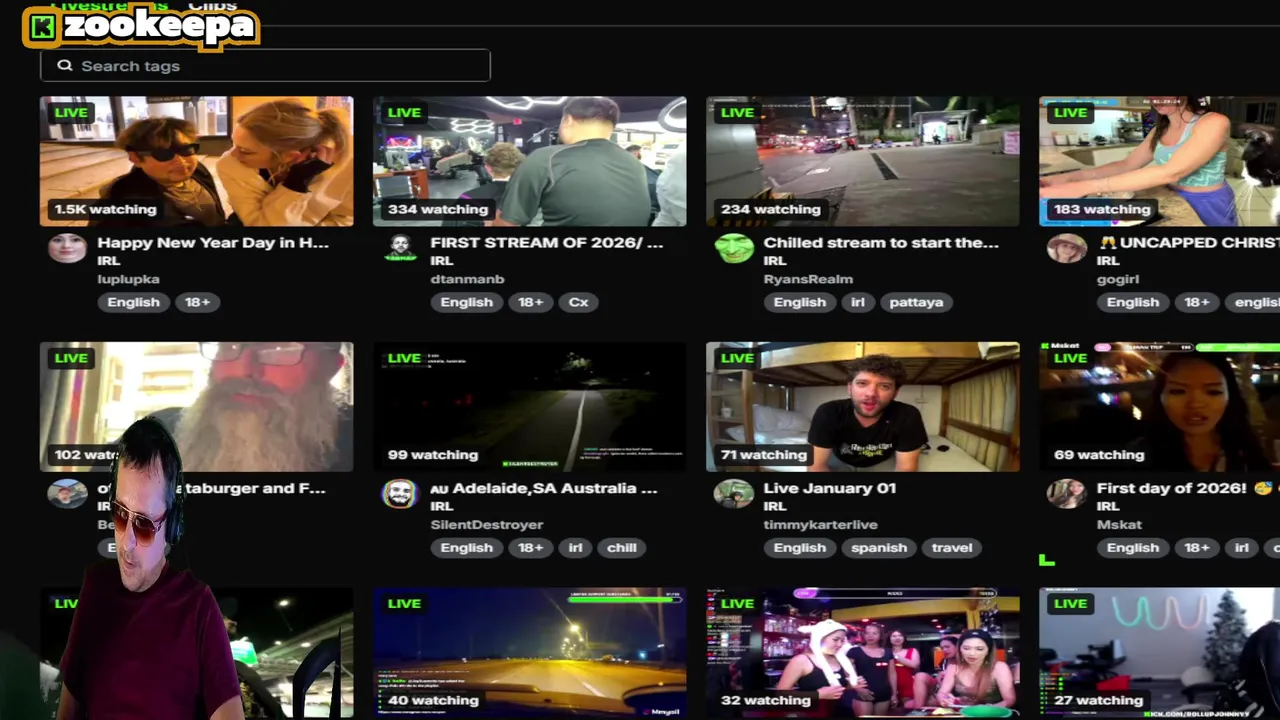Image resolution: width=1280 pixels, height=720 pixels.
Task: Open the SilentDestroyer night road stream thumbnail
Action: (529, 407)
